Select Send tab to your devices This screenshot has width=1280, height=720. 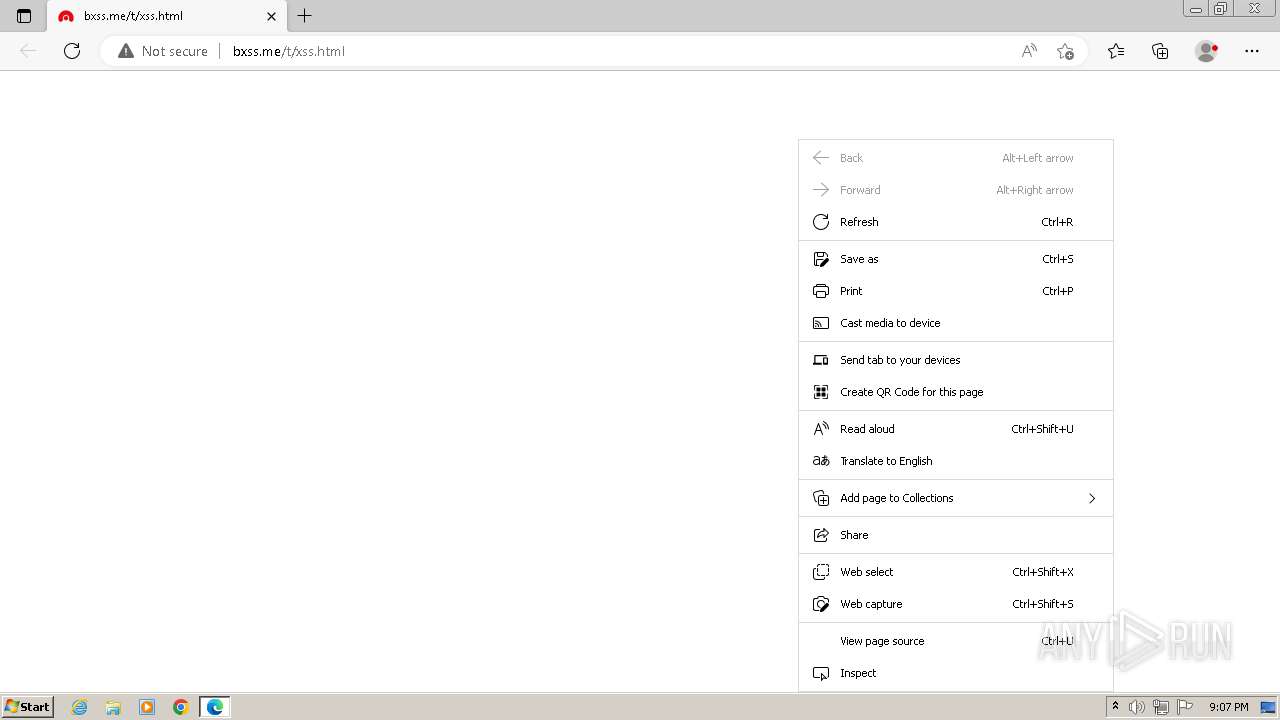click(956, 360)
